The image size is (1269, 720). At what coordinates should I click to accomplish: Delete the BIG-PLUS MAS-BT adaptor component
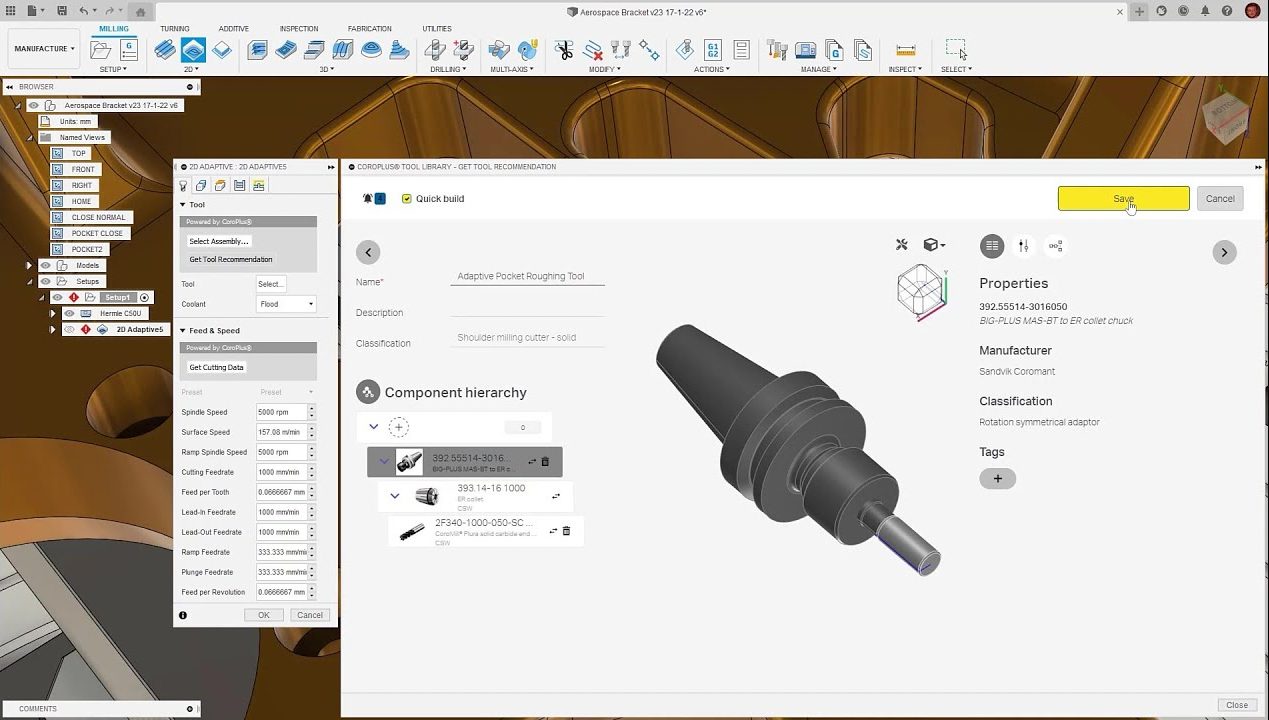point(545,462)
